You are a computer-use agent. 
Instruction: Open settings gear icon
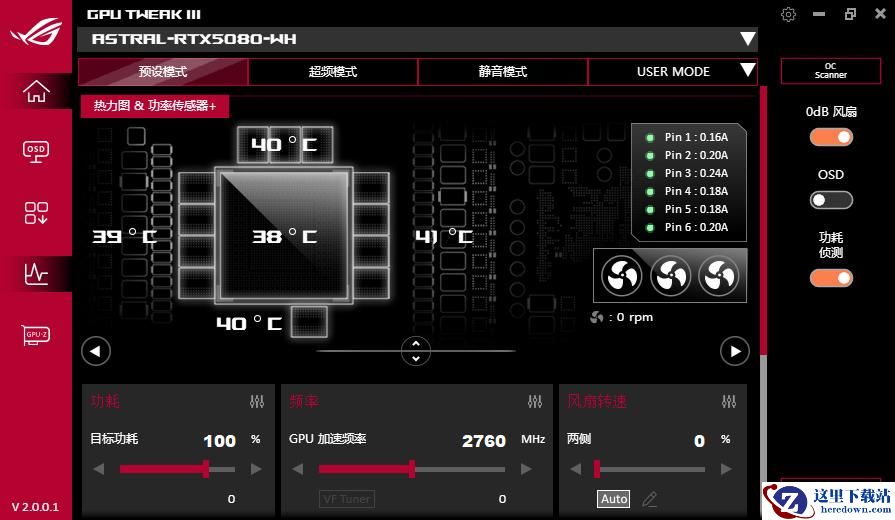(788, 14)
